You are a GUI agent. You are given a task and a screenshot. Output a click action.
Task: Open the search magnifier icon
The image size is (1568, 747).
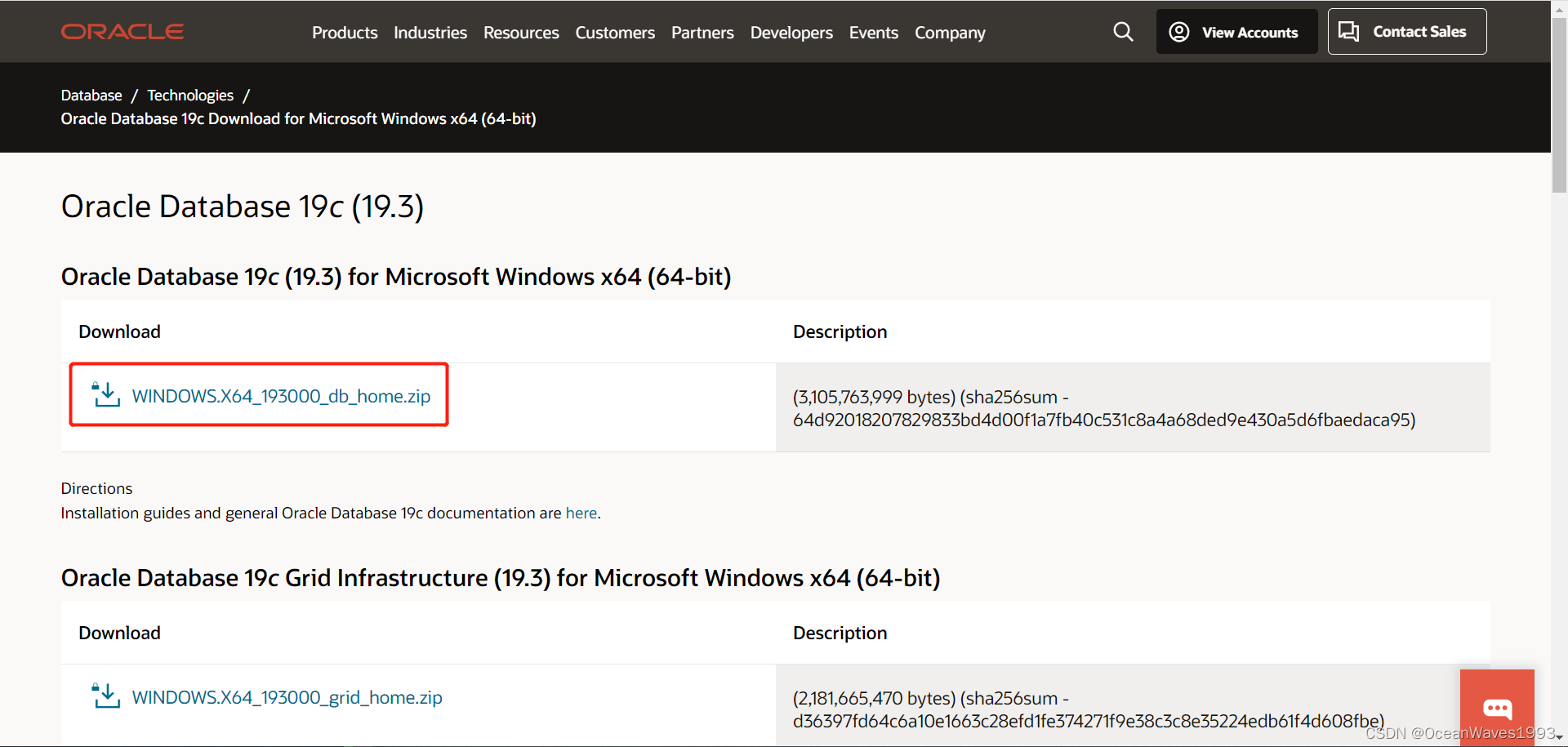tap(1123, 32)
